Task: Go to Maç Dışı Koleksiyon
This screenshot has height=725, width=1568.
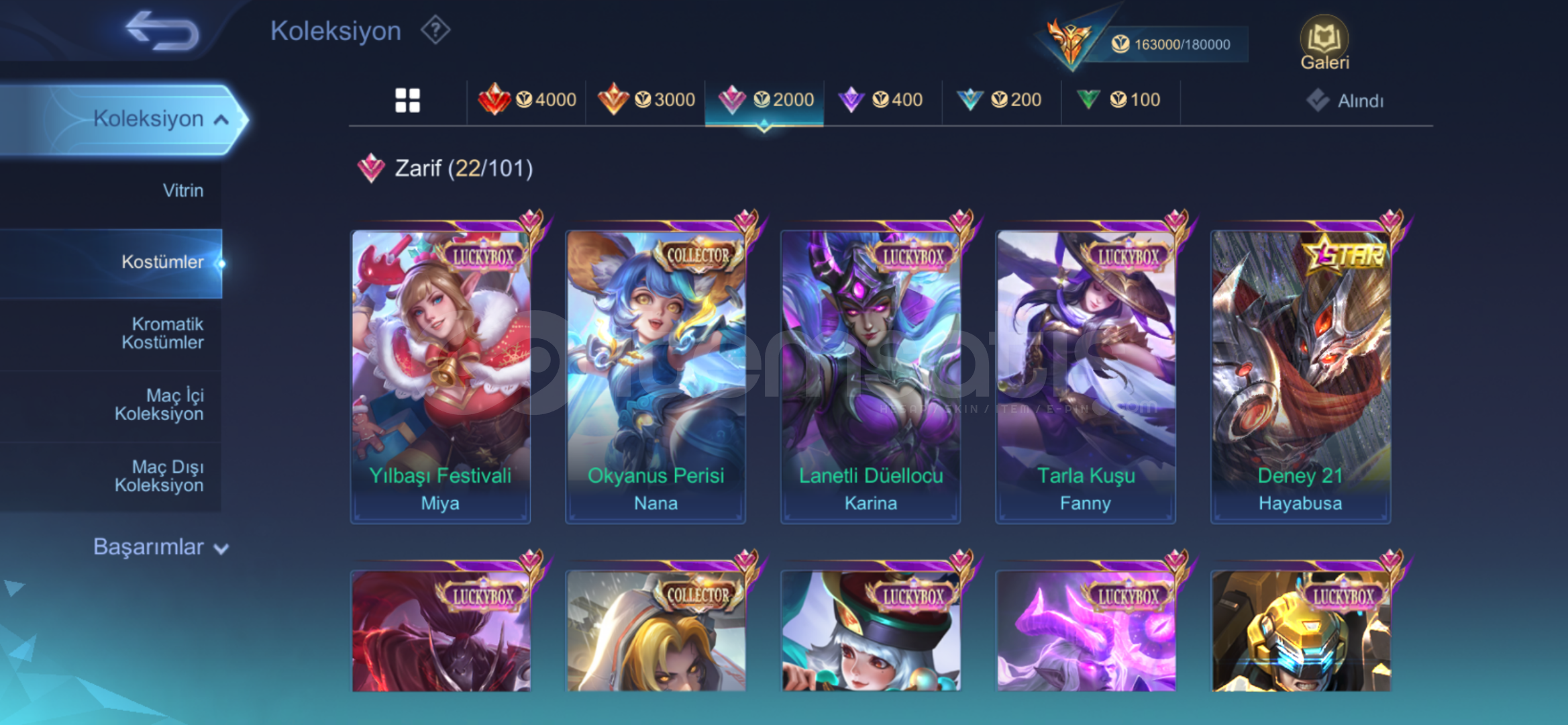Action: (x=111, y=476)
